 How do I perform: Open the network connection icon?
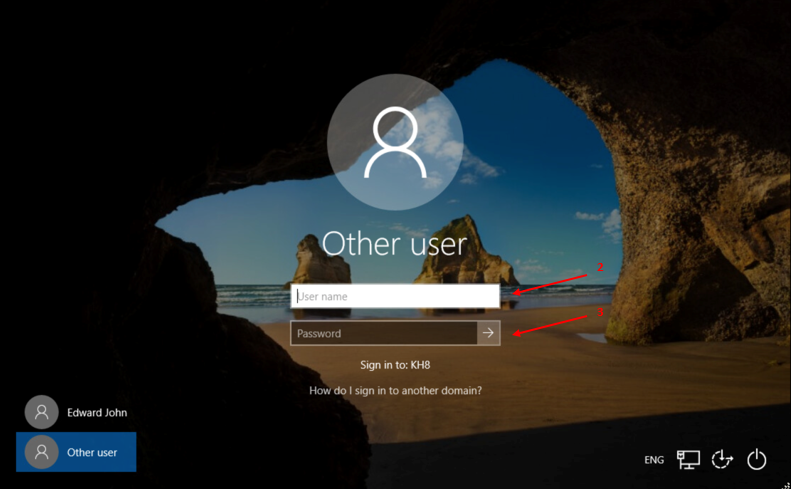[688, 459]
